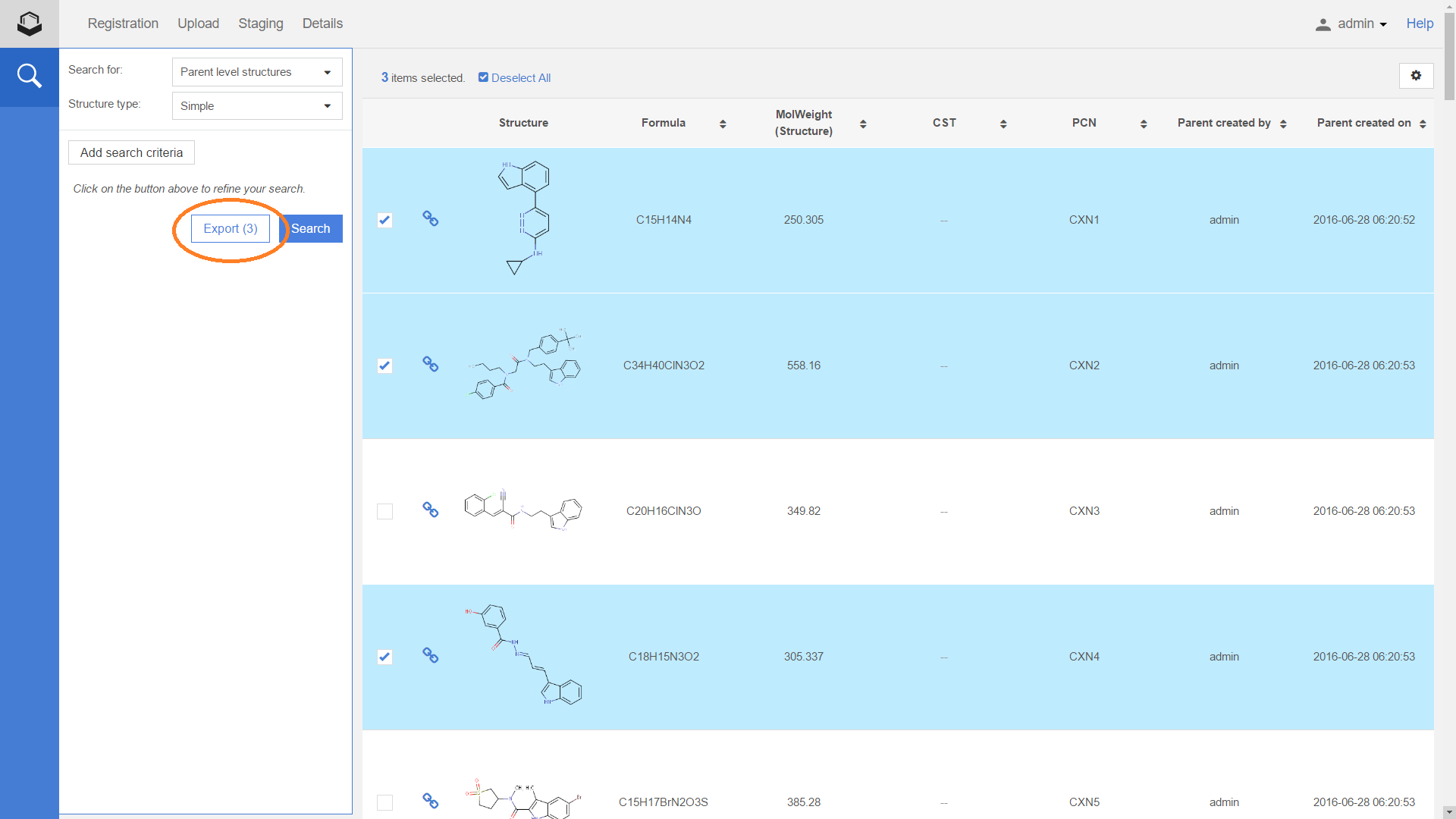This screenshot has width=1456, height=819.
Task: Check the CXN3 row checkbox
Action: [x=384, y=511]
